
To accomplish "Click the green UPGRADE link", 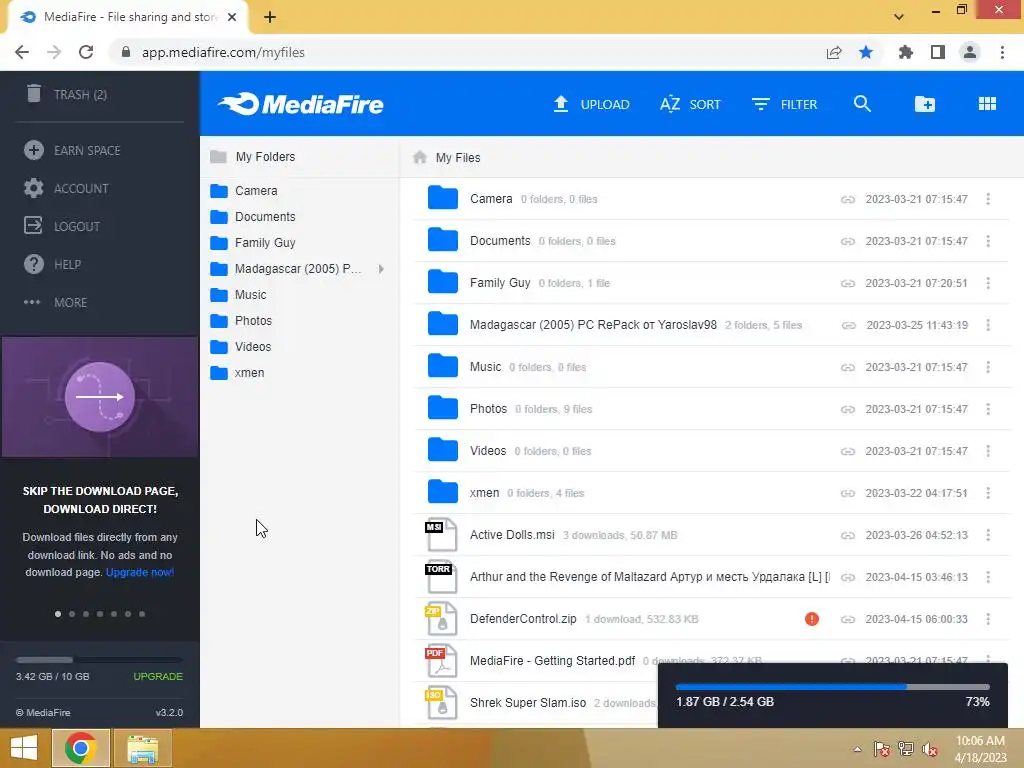I will point(158,677).
